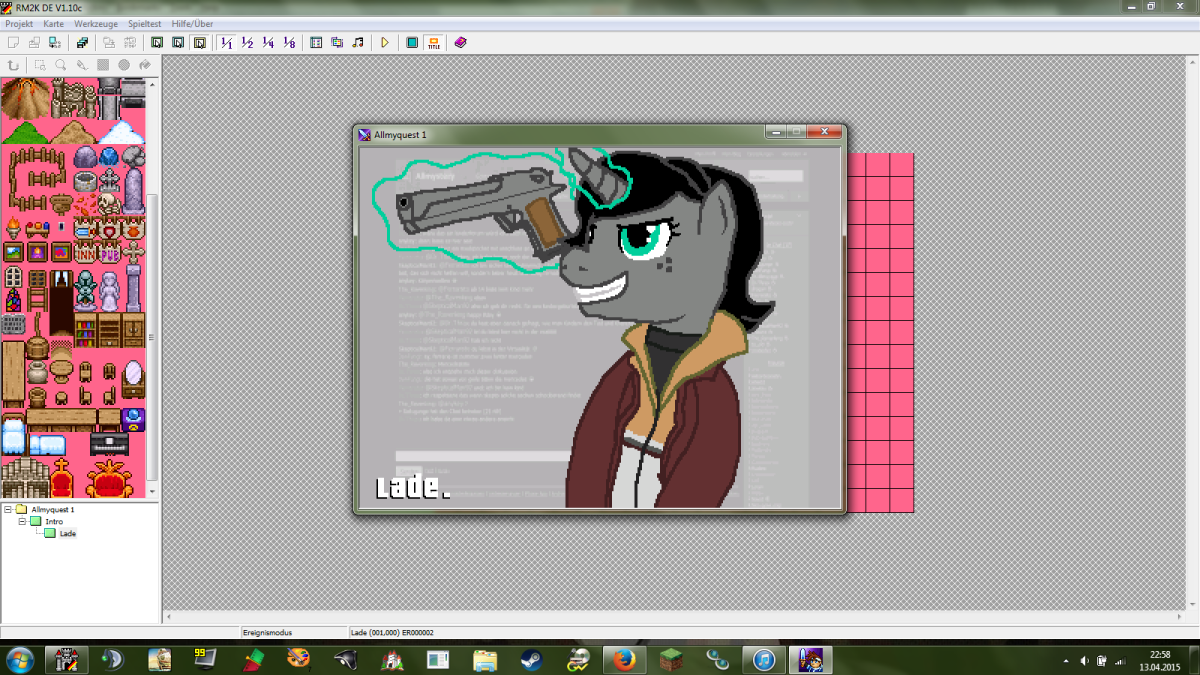
Task: Open iTunes from the taskbar
Action: (763, 660)
